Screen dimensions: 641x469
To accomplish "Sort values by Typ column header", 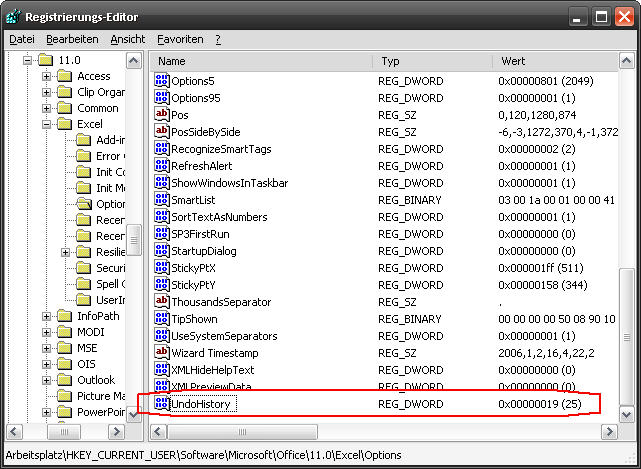I will pos(433,61).
